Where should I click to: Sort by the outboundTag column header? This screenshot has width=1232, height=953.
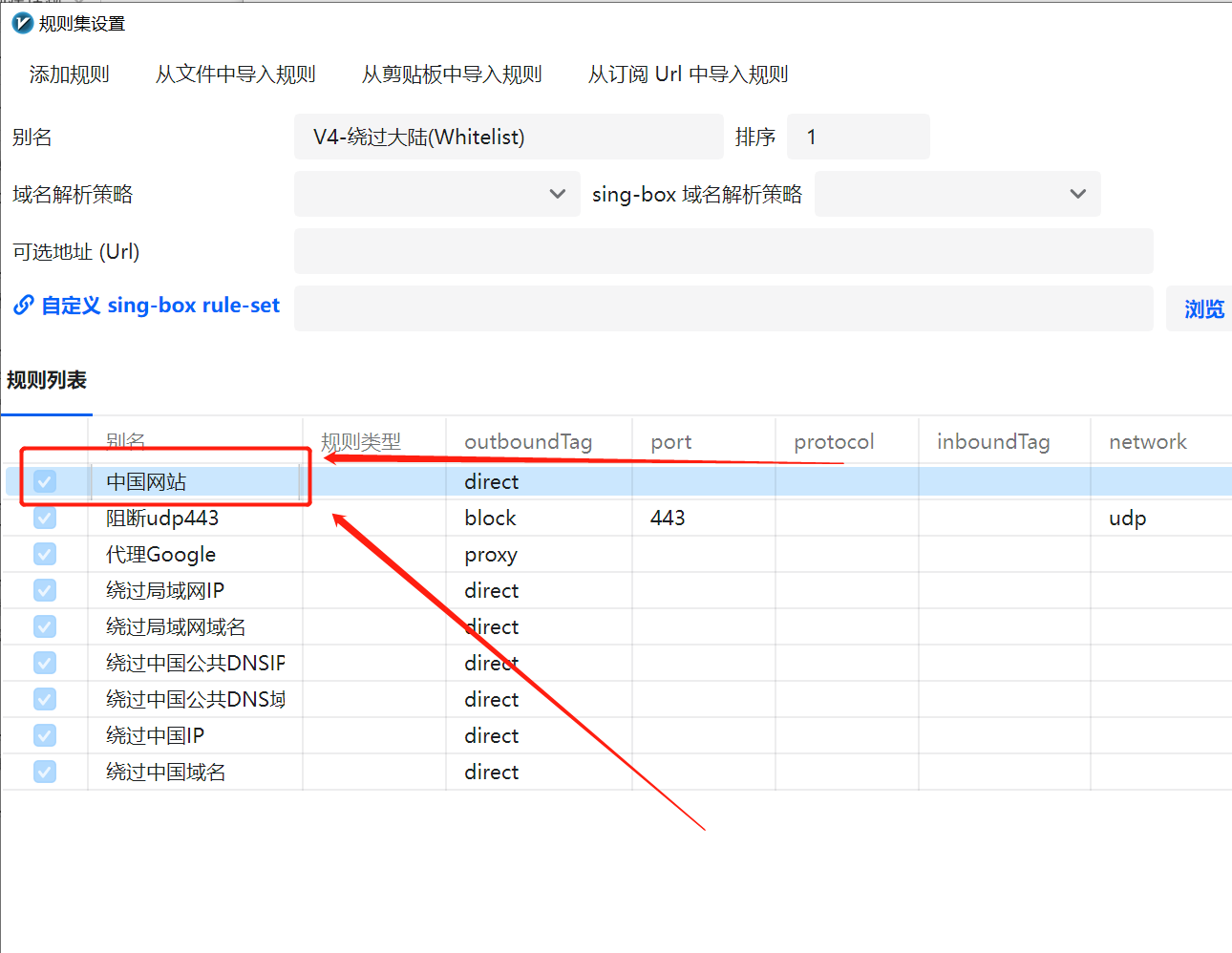click(528, 442)
